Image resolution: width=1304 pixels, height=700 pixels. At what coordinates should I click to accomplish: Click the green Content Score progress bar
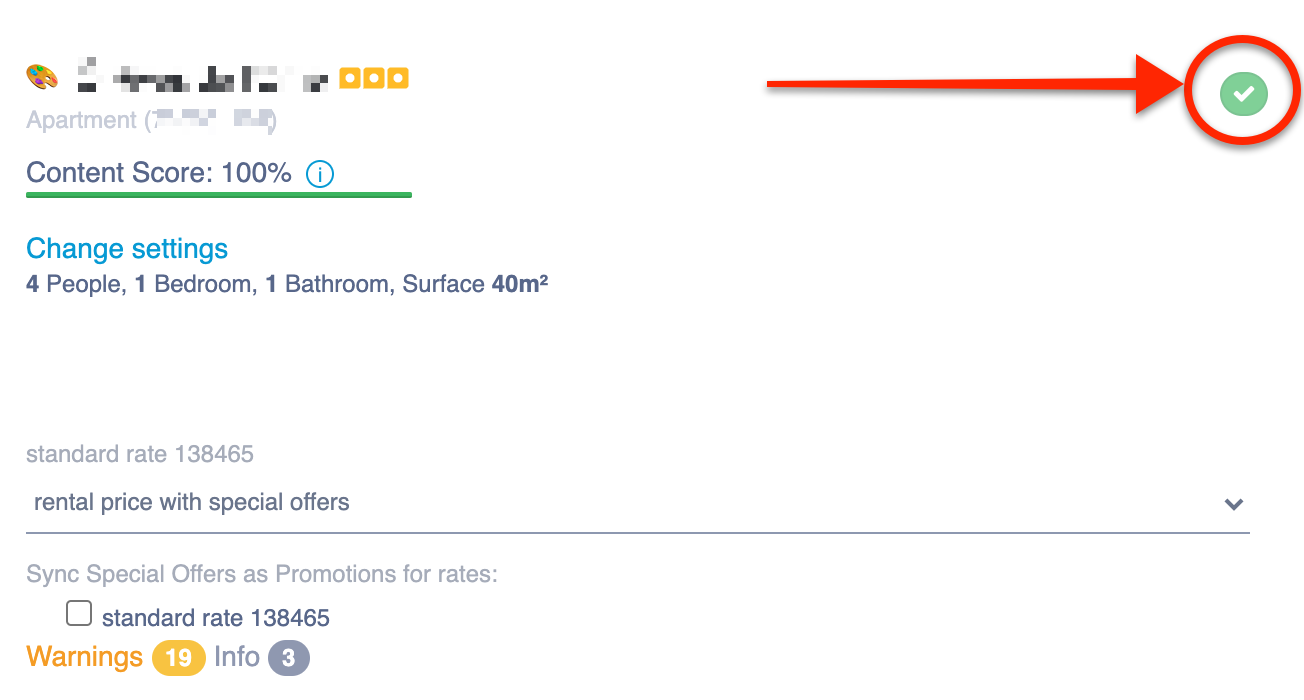[x=219, y=195]
